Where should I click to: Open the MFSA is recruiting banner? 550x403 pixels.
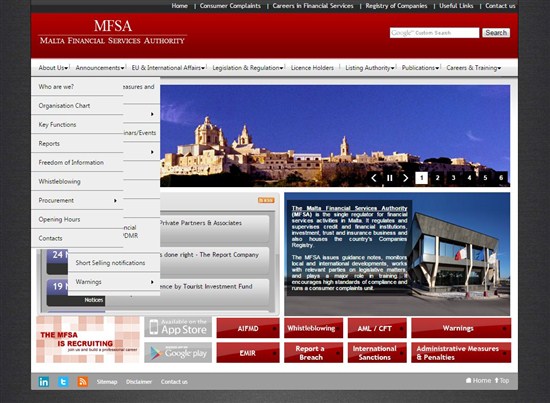tap(88, 340)
